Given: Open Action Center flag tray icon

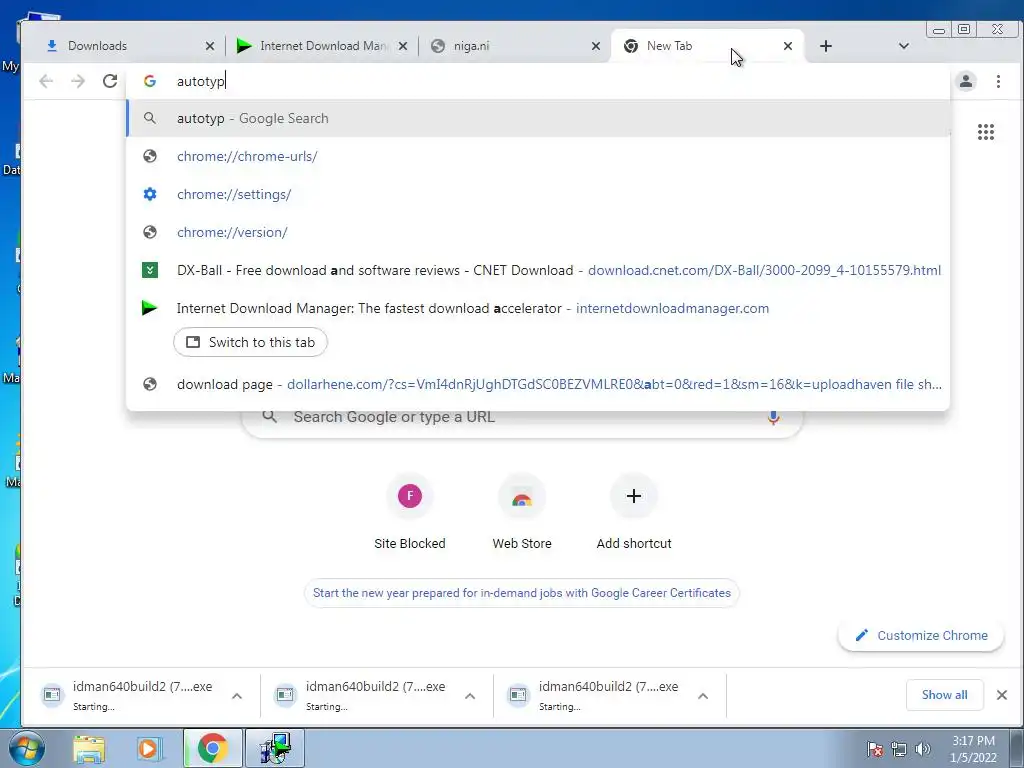Looking at the screenshot, I should click(874, 749).
